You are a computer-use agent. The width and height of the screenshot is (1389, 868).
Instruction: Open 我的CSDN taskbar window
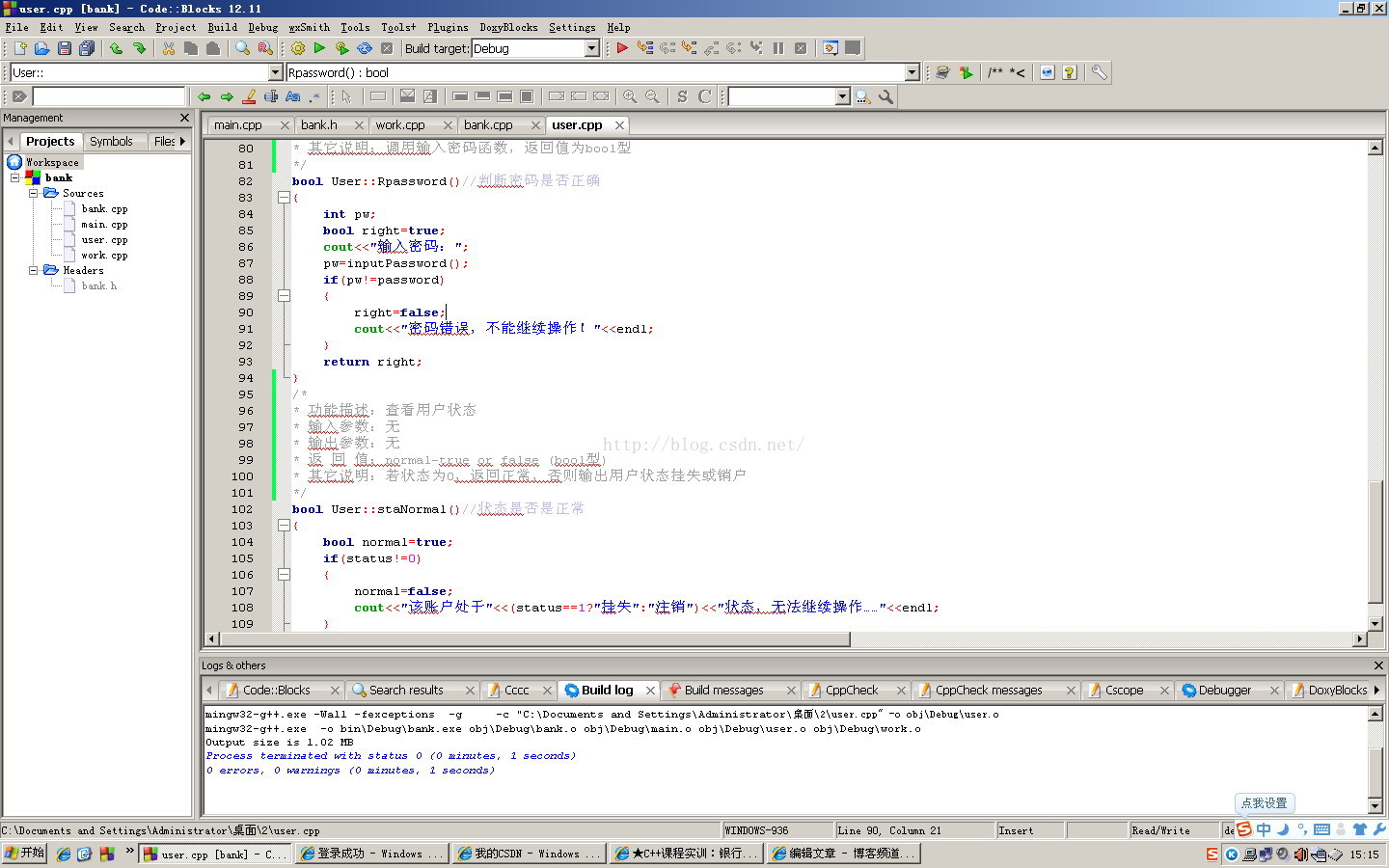coord(529,854)
